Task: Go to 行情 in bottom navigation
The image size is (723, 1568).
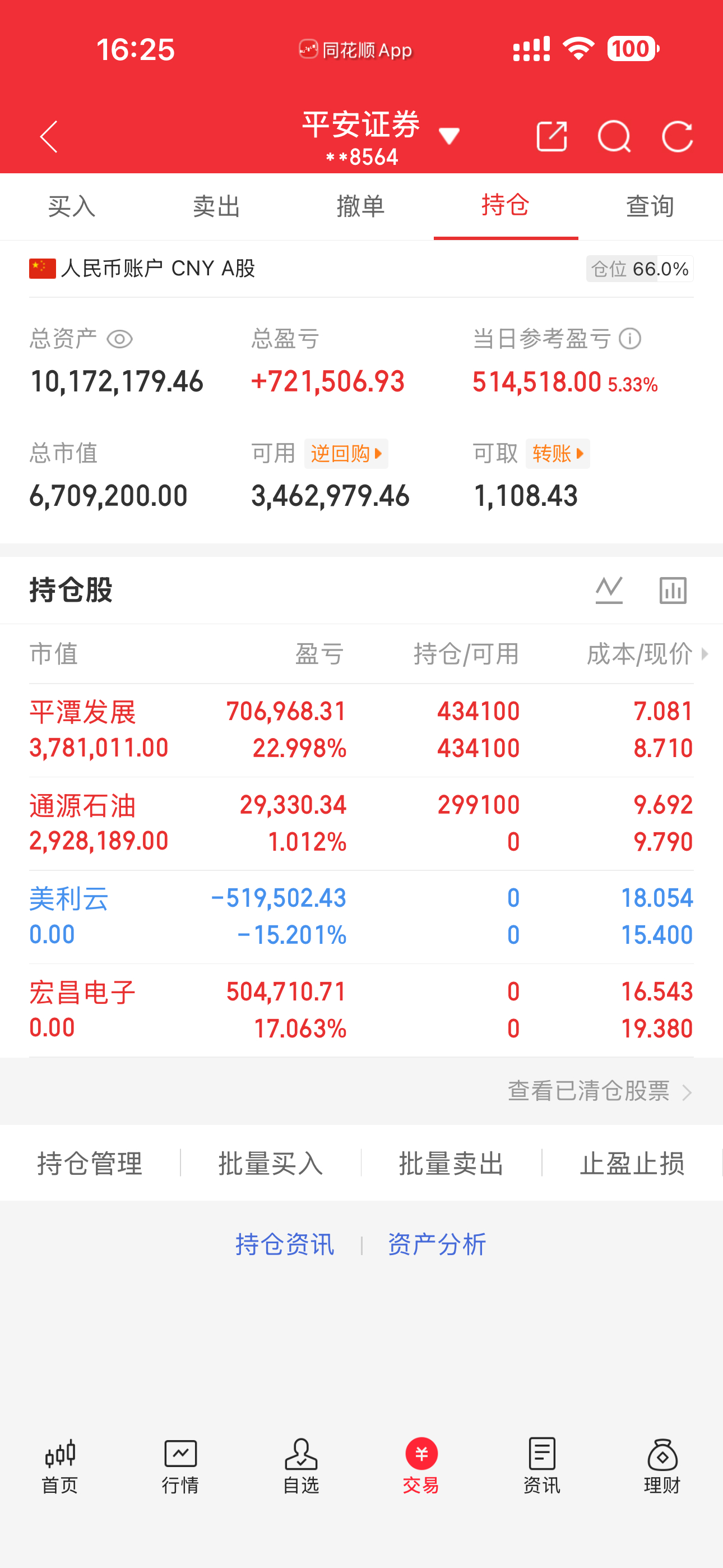Action: pyautogui.click(x=180, y=1467)
